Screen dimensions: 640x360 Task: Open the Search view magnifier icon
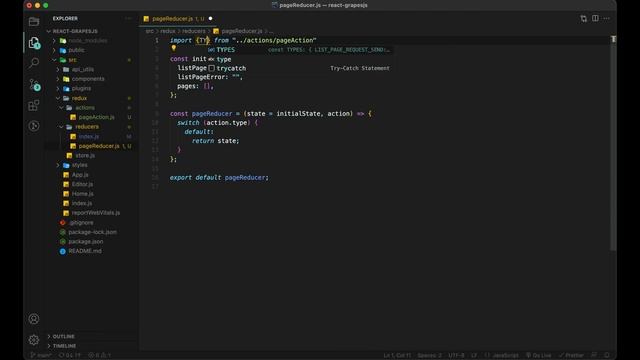click(34, 62)
